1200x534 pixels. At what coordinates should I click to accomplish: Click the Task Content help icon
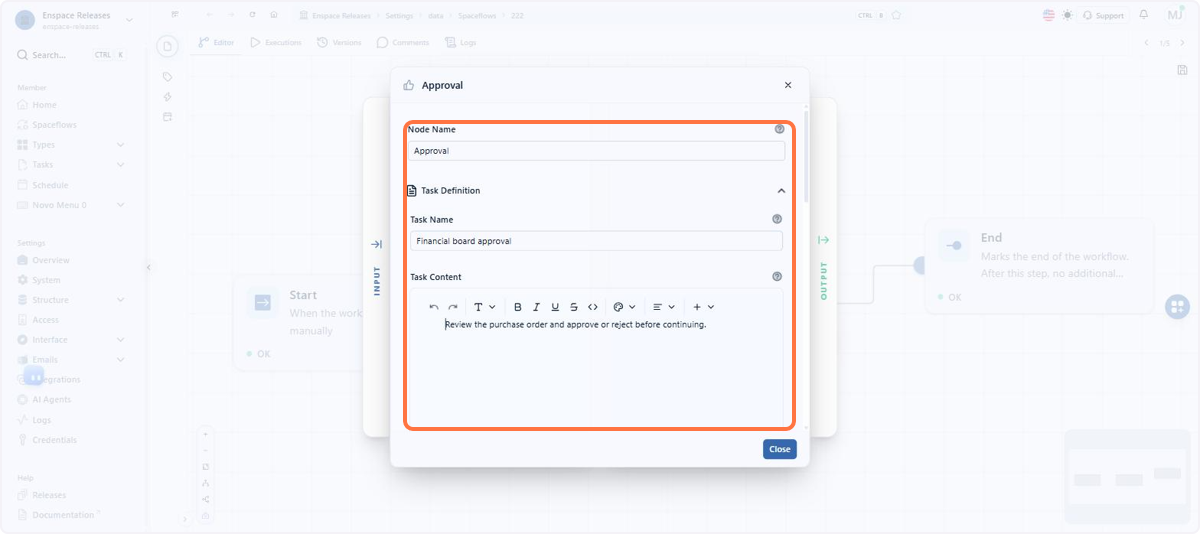pos(777,277)
